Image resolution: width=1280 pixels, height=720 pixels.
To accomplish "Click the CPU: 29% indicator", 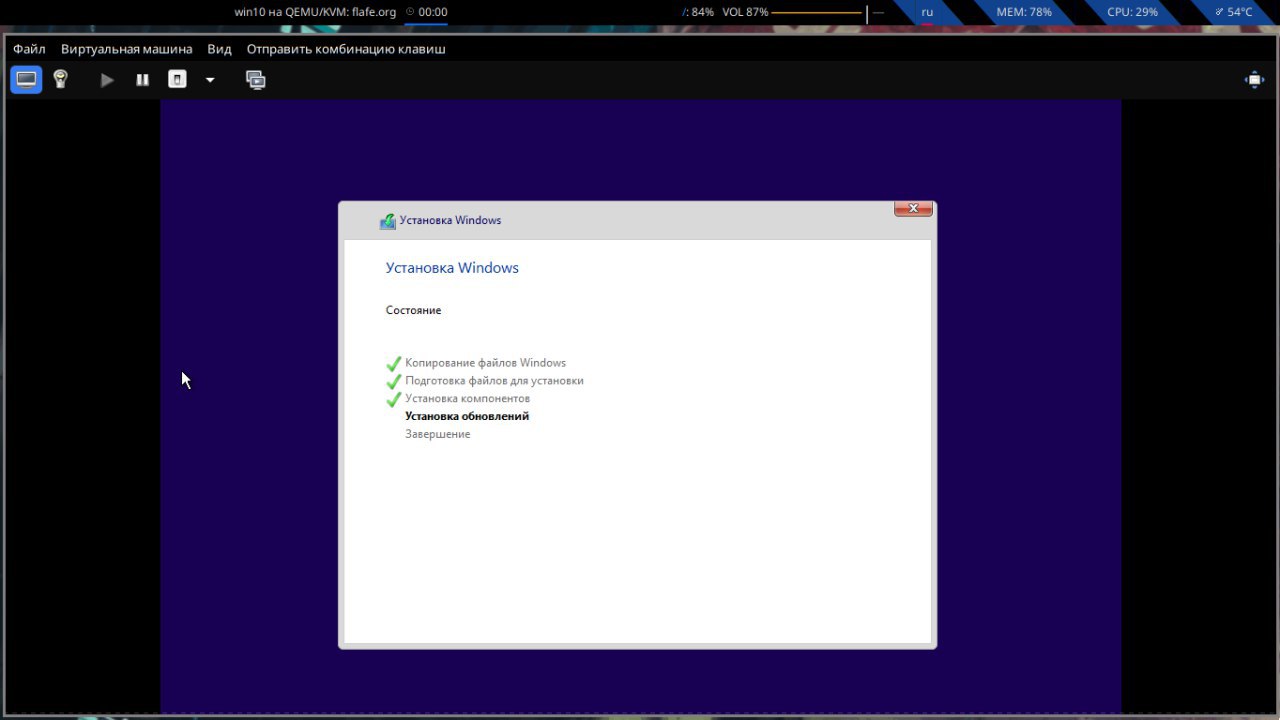I will 1132,12.
